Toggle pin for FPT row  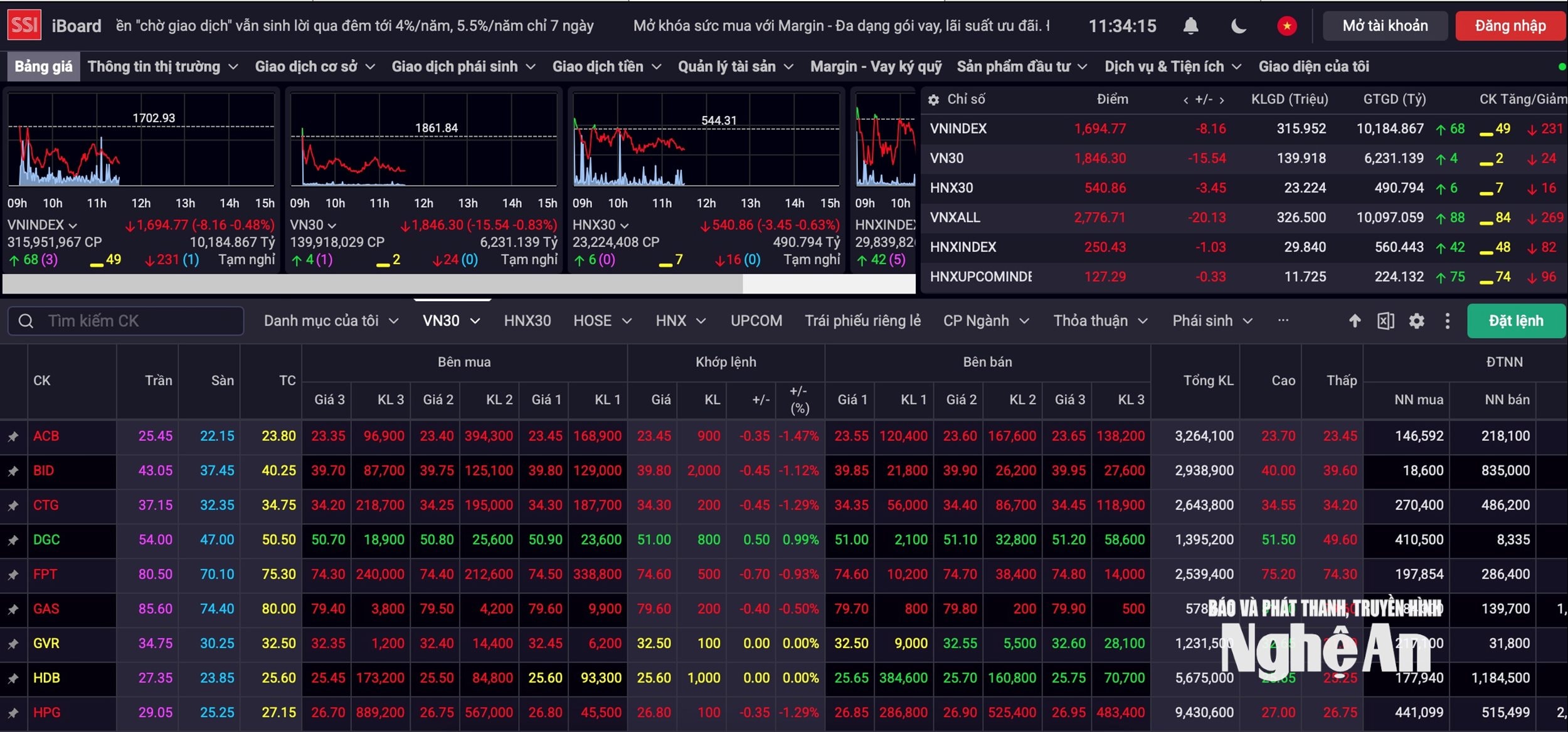pyautogui.click(x=13, y=575)
